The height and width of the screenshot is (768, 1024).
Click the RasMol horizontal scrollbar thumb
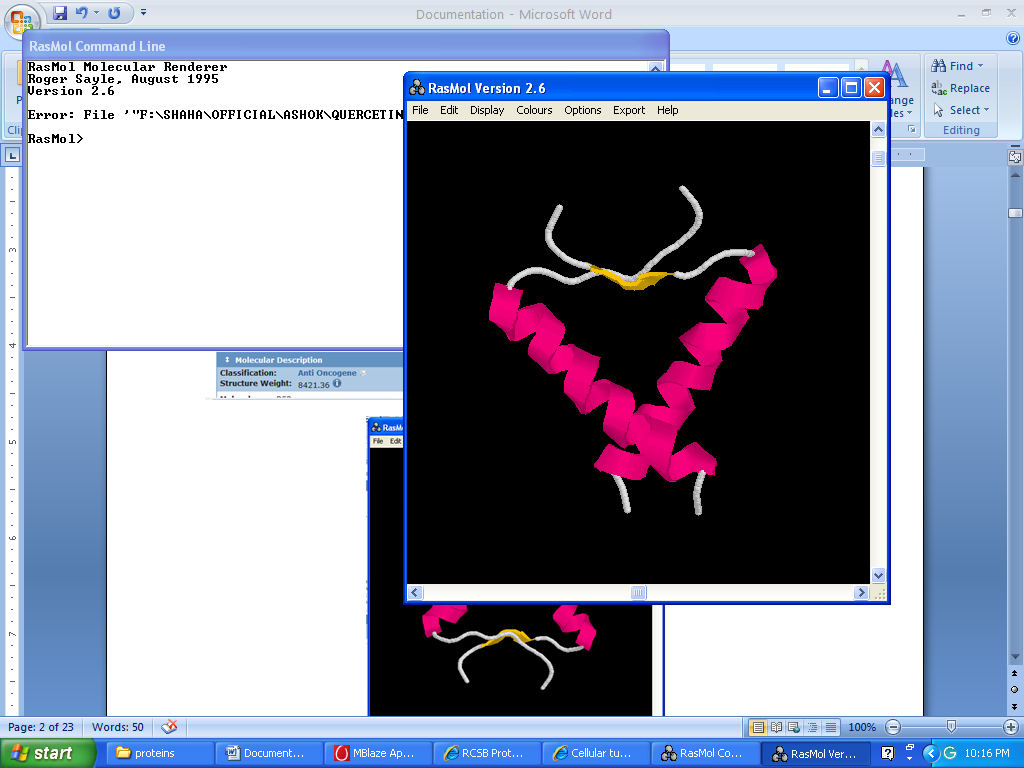point(639,593)
